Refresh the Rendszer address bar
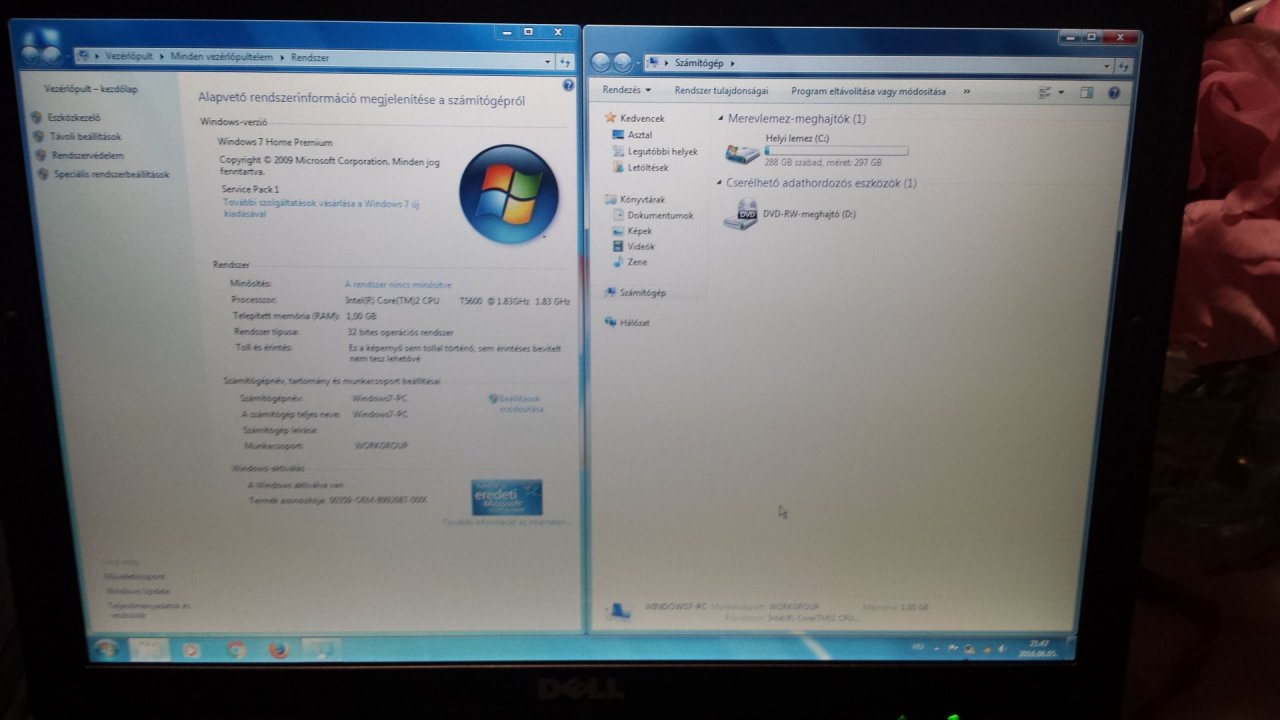 click(x=566, y=61)
